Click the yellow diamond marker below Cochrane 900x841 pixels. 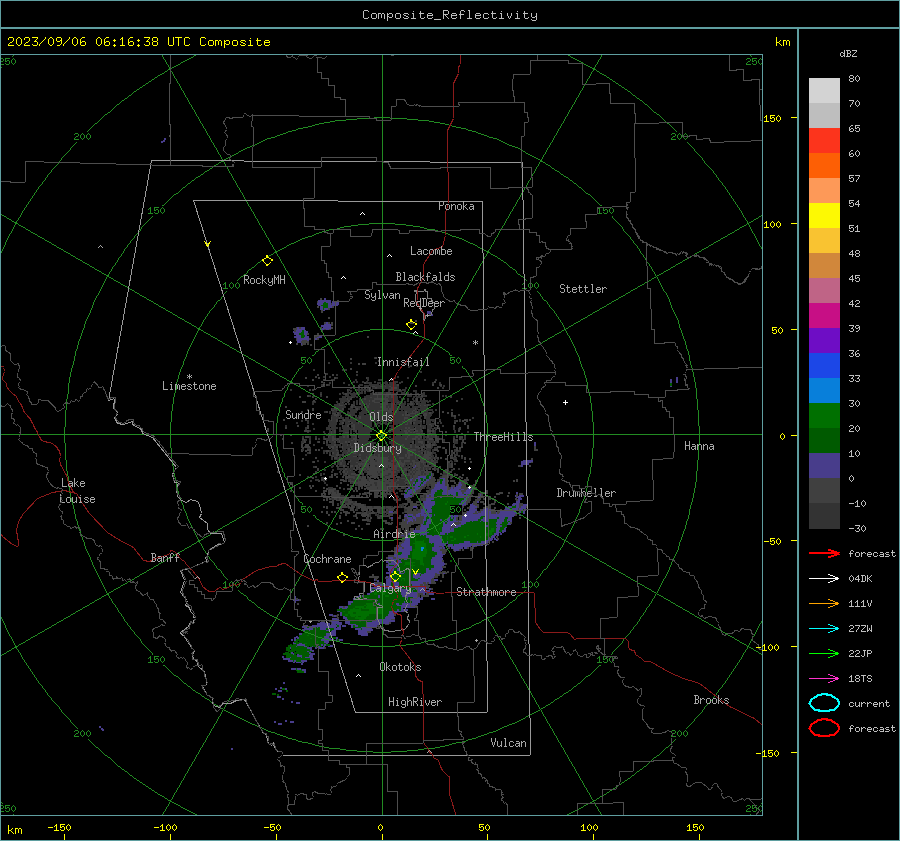click(x=342, y=578)
